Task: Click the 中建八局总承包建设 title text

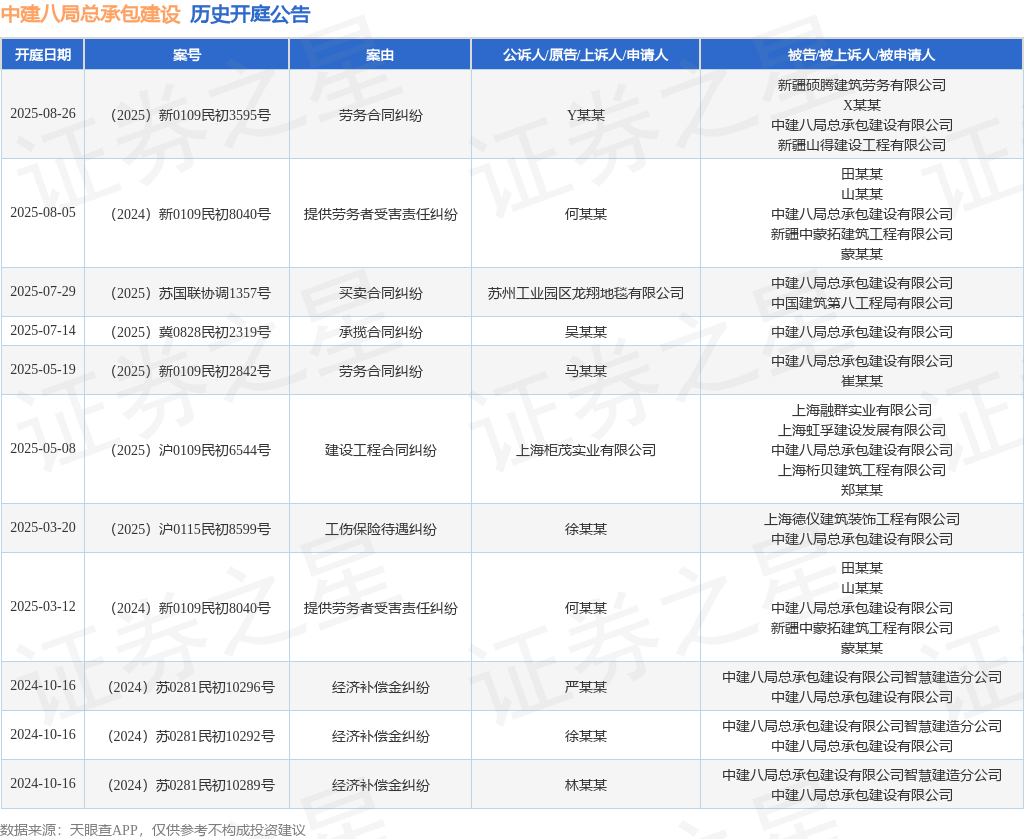Action: (x=90, y=15)
